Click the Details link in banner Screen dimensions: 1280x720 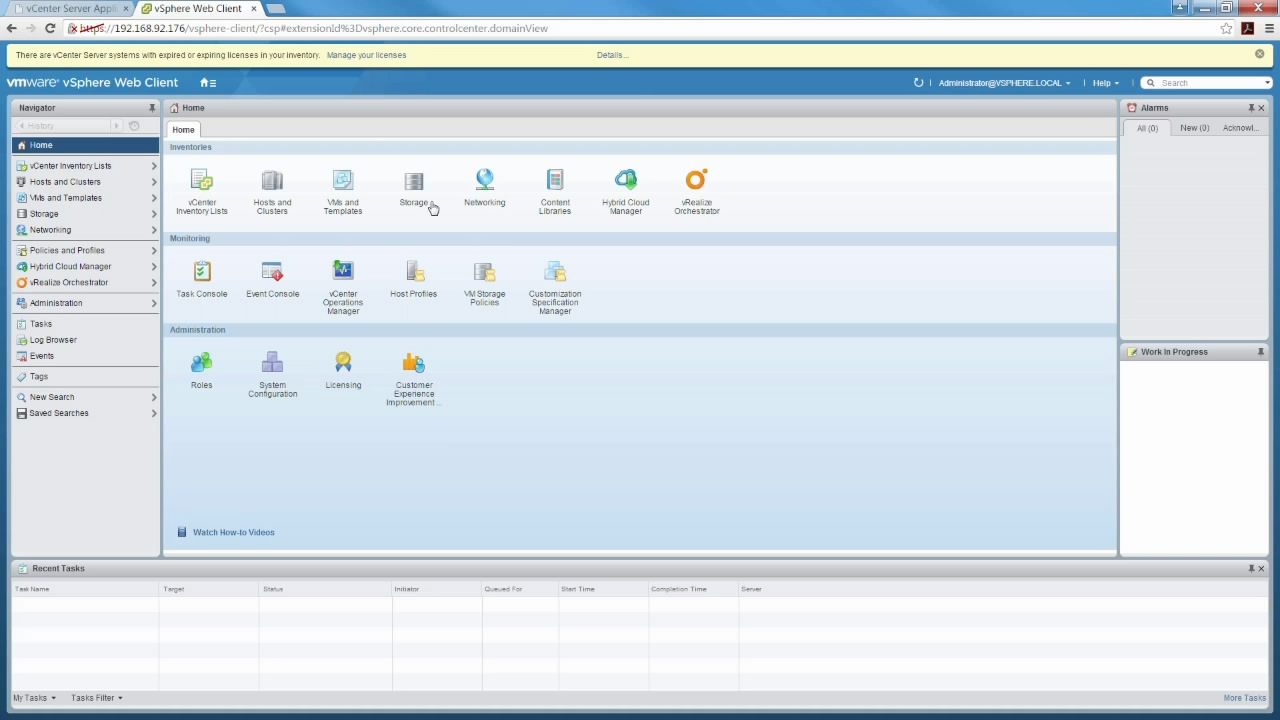point(612,55)
